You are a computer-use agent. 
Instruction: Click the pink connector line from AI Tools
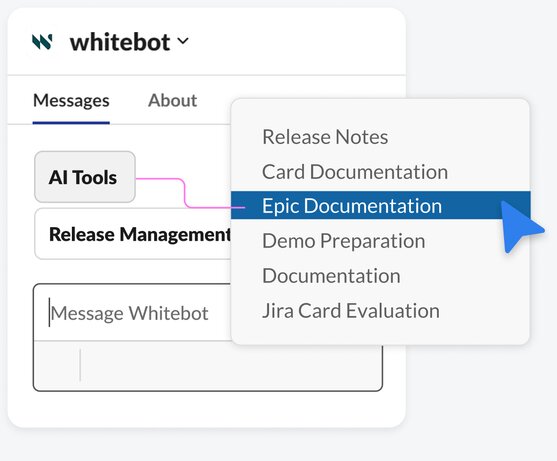pyautogui.click(x=190, y=193)
